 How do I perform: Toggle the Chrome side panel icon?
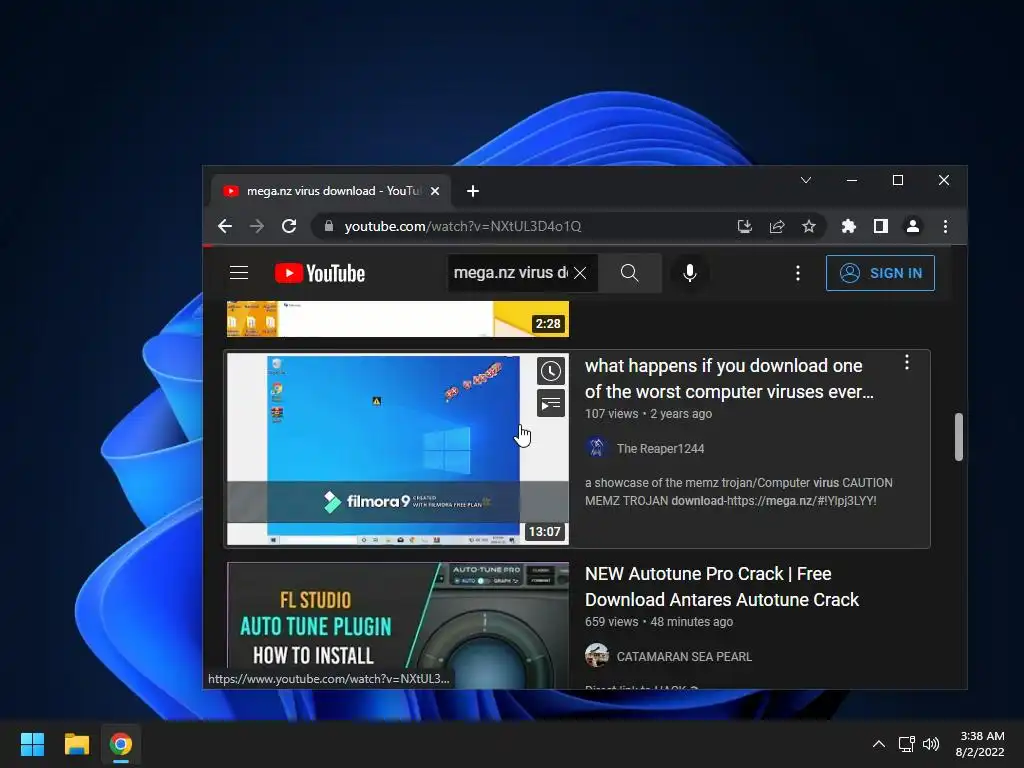(880, 226)
